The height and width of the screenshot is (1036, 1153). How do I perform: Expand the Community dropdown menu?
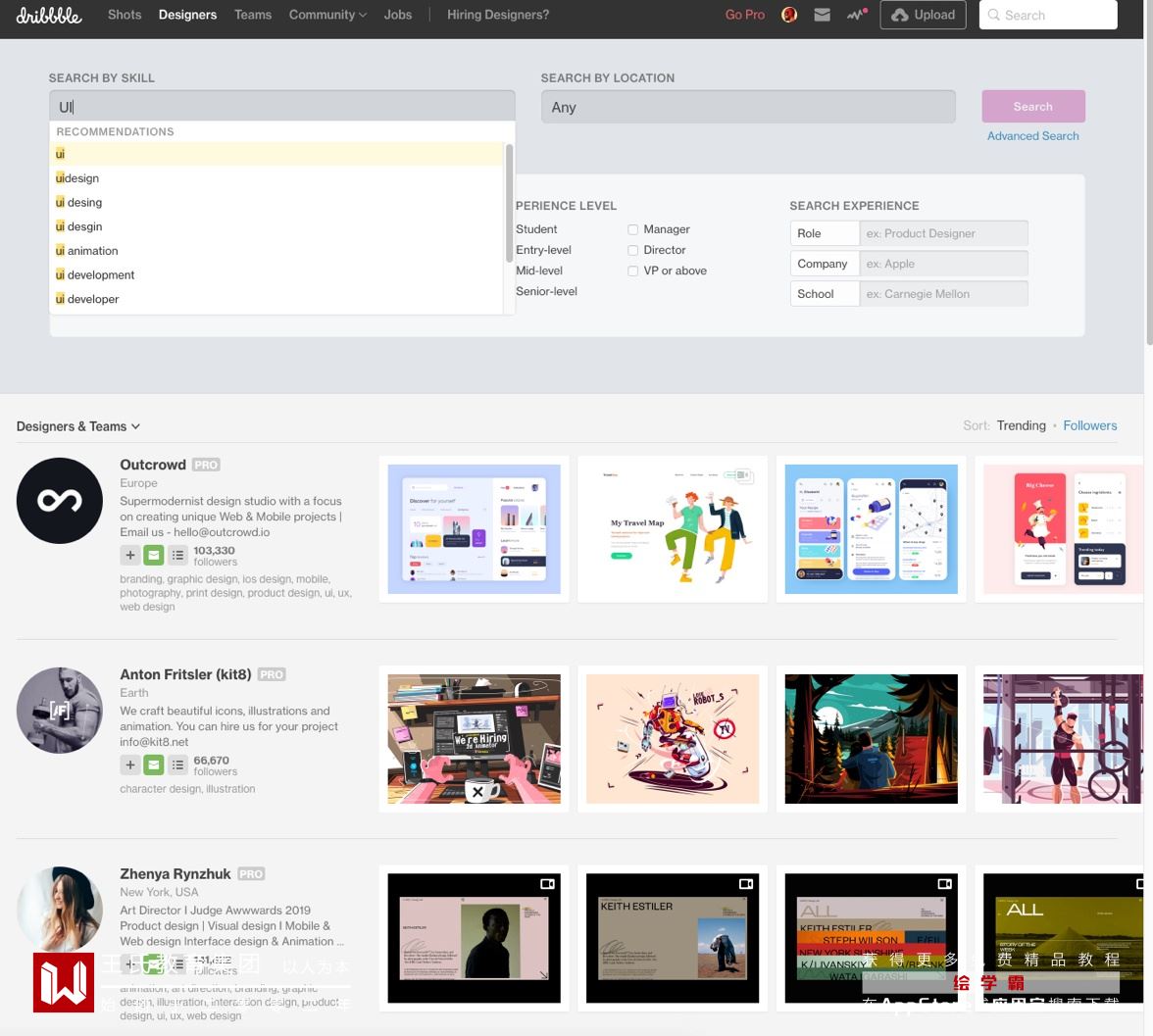[x=327, y=15]
